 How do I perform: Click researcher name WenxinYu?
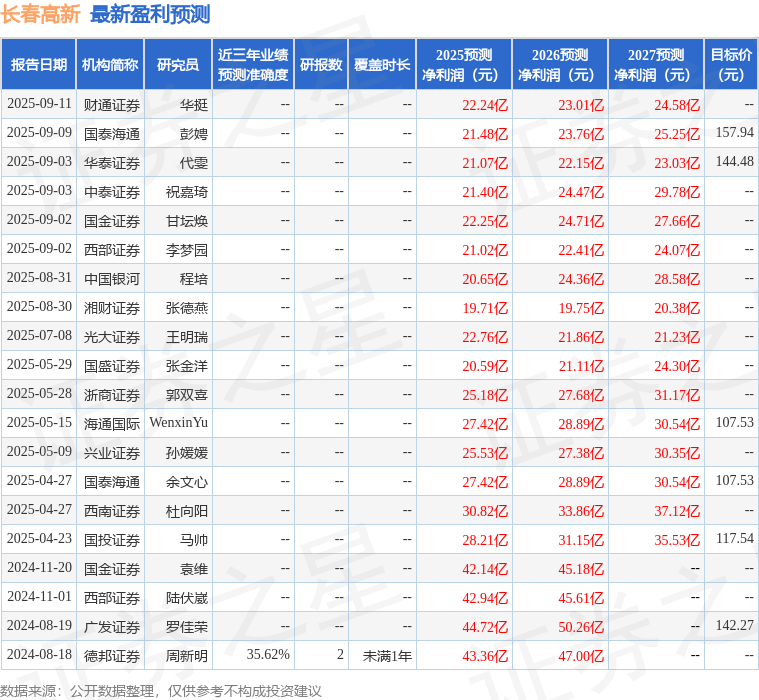[x=179, y=422]
